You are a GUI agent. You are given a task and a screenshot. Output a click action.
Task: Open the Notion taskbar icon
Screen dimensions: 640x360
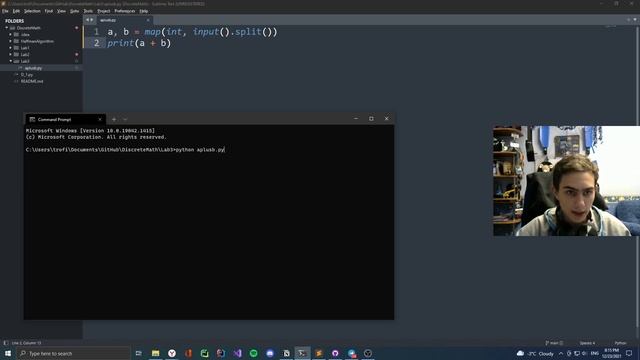(x=286, y=353)
